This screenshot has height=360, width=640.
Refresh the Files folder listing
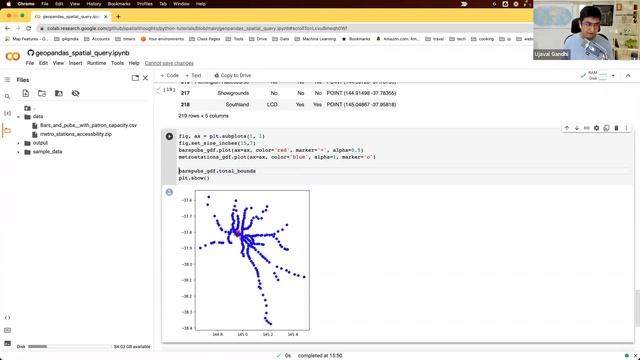(42, 93)
